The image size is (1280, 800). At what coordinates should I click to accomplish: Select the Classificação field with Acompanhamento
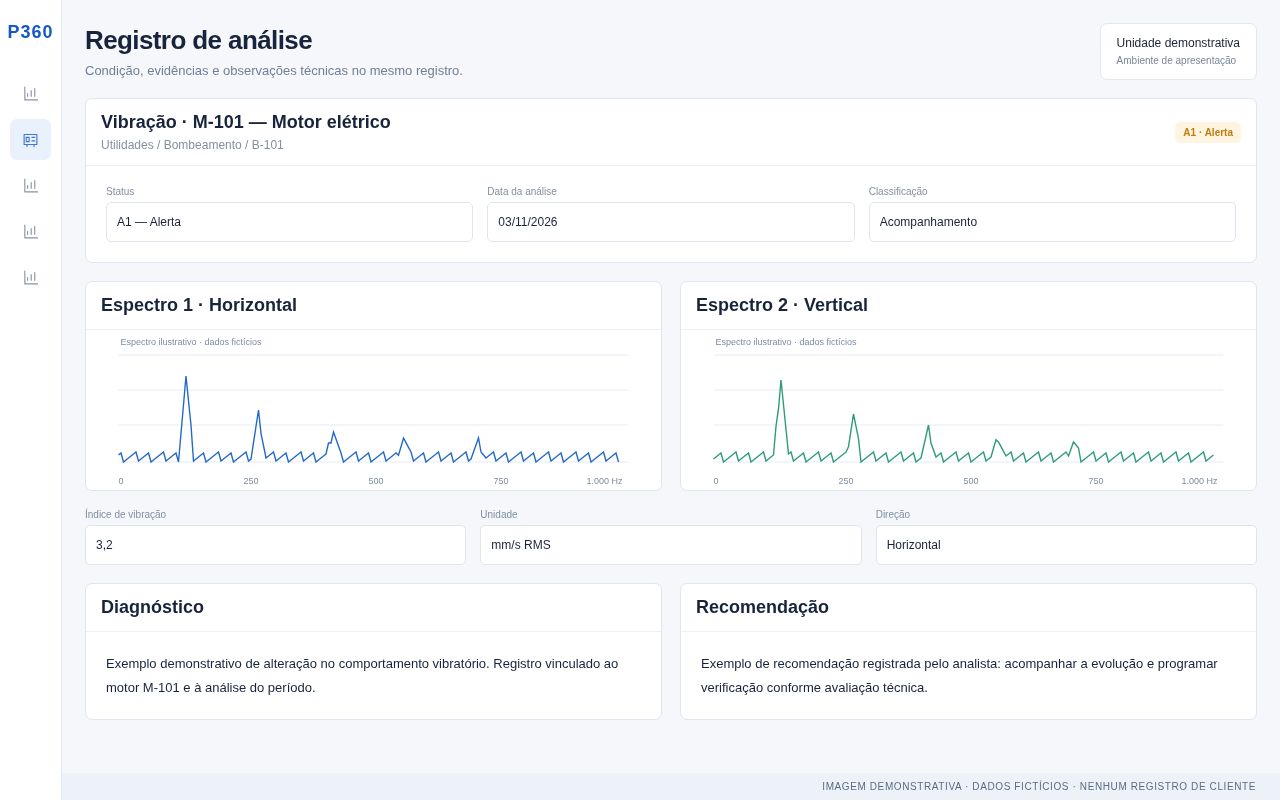tap(1052, 222)
